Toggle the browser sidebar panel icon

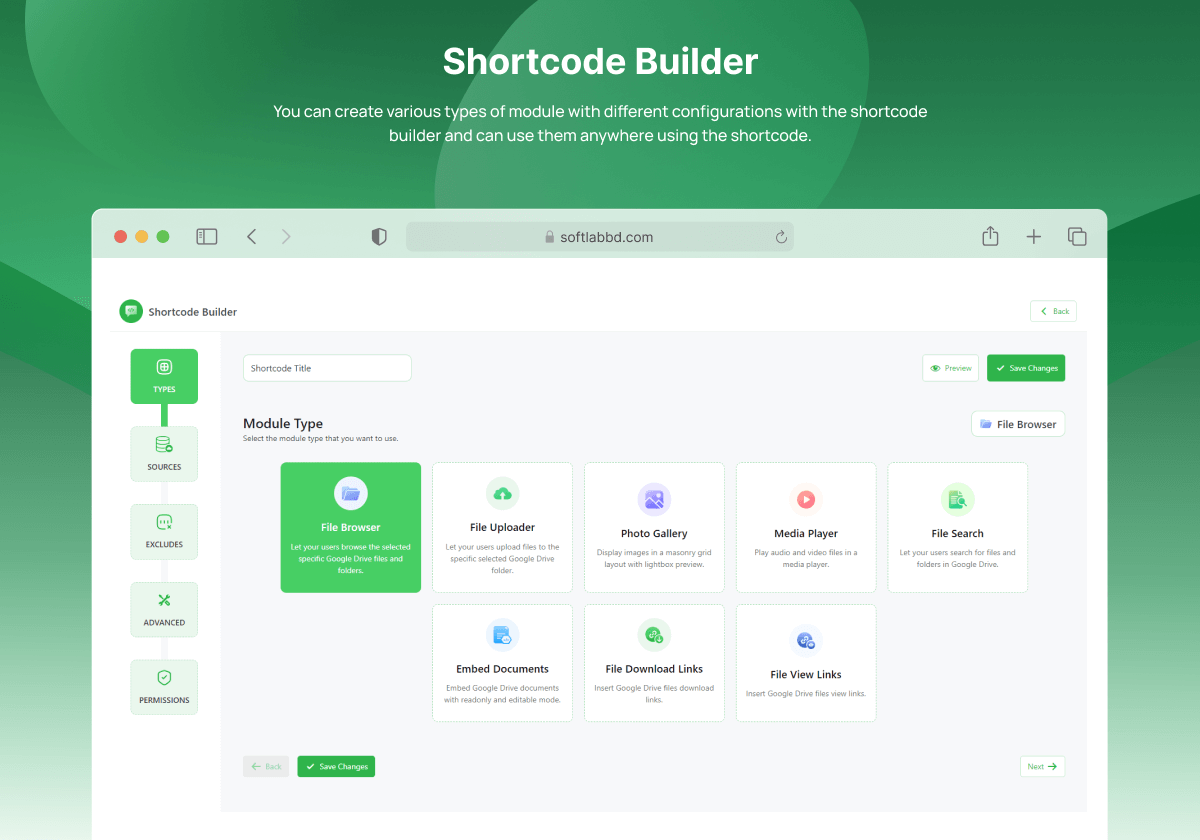pos(207,237)
